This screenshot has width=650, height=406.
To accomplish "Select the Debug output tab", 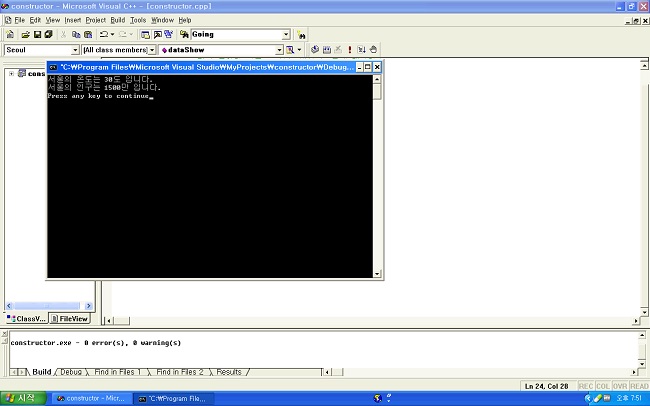I will click(70, 372).
